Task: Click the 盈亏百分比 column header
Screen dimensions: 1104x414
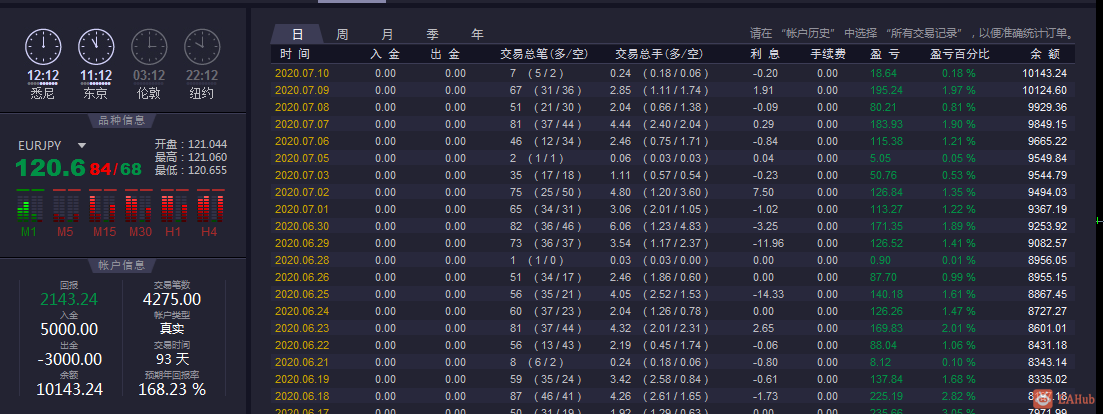Action: click(x=960, y=54)
